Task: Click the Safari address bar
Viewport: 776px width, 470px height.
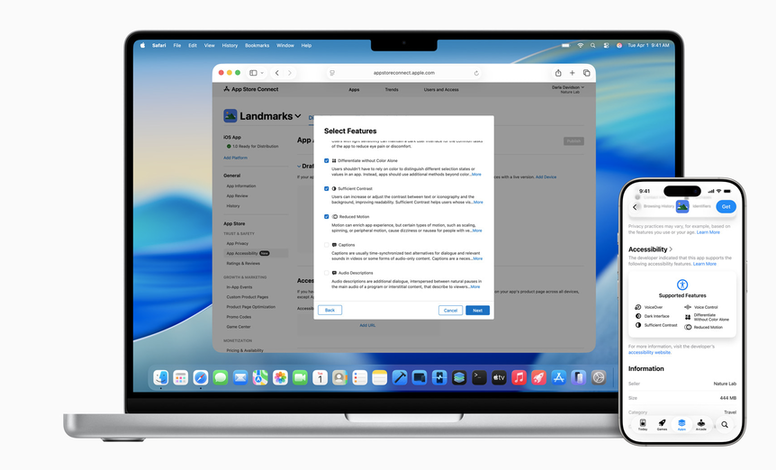Action: 404,73
